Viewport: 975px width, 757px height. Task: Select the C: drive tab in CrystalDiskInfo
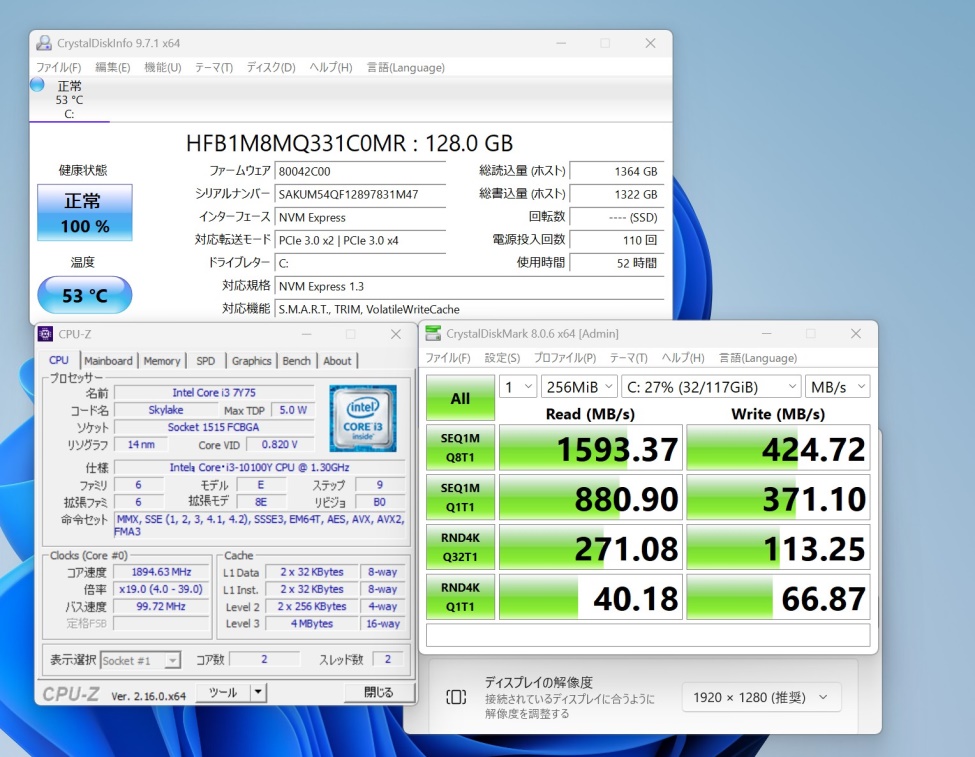[69, 100]
